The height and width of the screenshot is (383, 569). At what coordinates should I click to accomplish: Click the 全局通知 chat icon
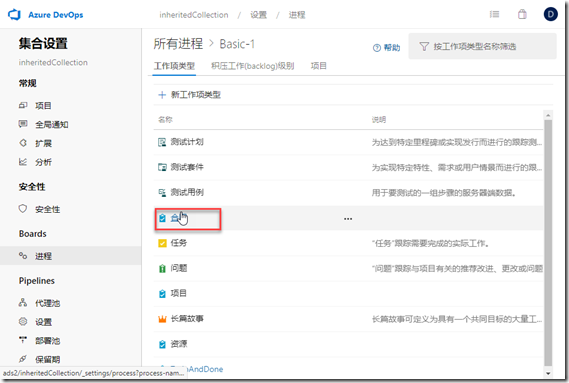23,124
